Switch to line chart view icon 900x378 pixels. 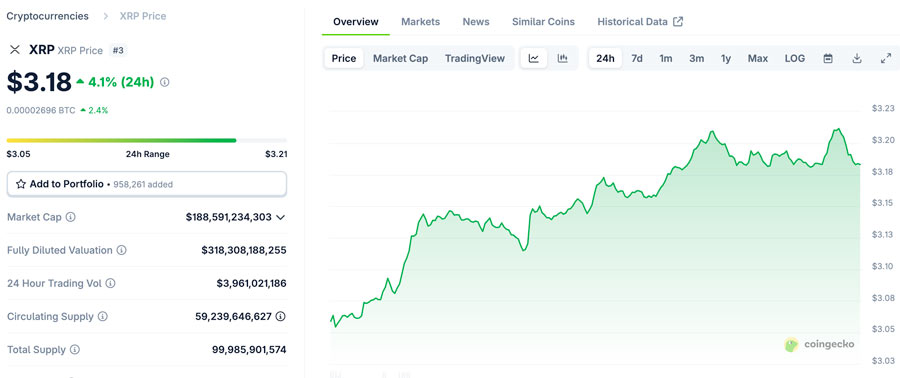[x=534, y=59]
